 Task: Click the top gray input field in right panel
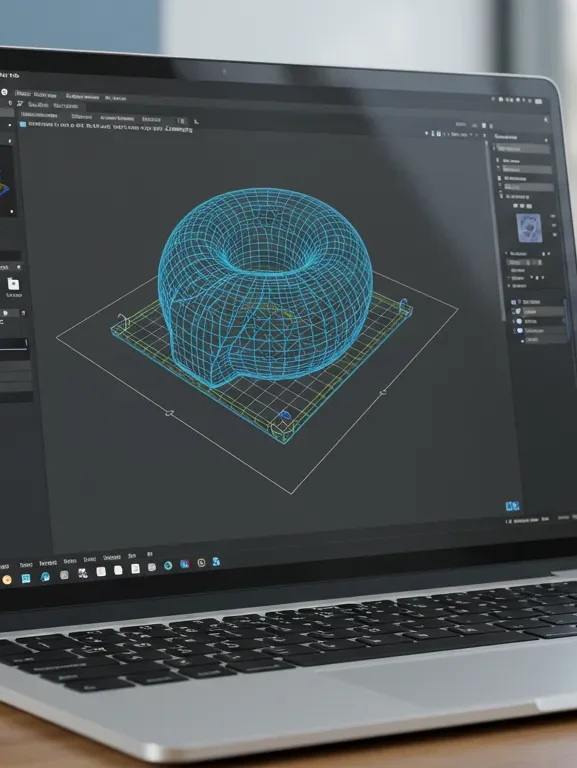click(x=522, y=148)
